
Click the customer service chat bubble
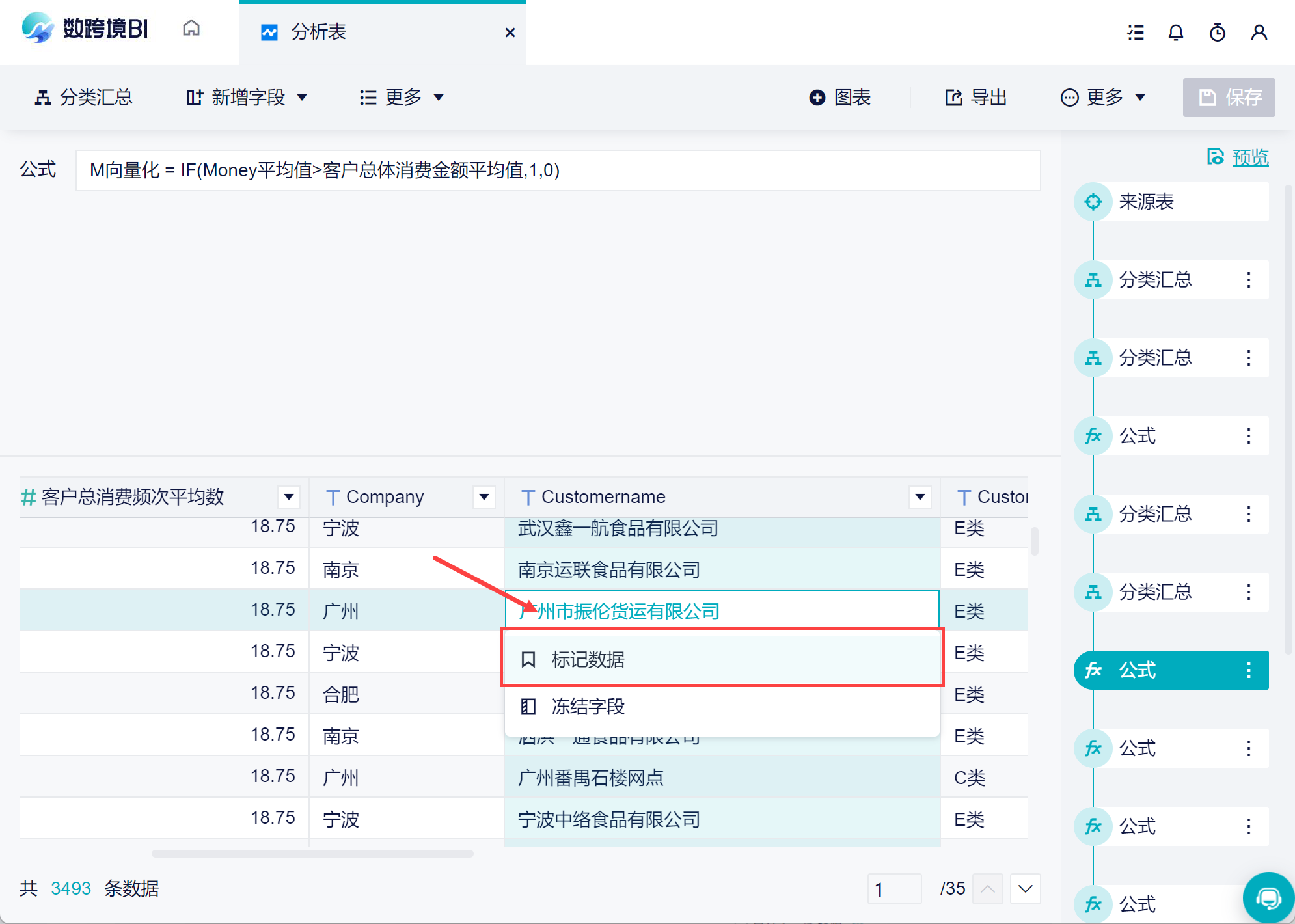[x=1268, y=899]
